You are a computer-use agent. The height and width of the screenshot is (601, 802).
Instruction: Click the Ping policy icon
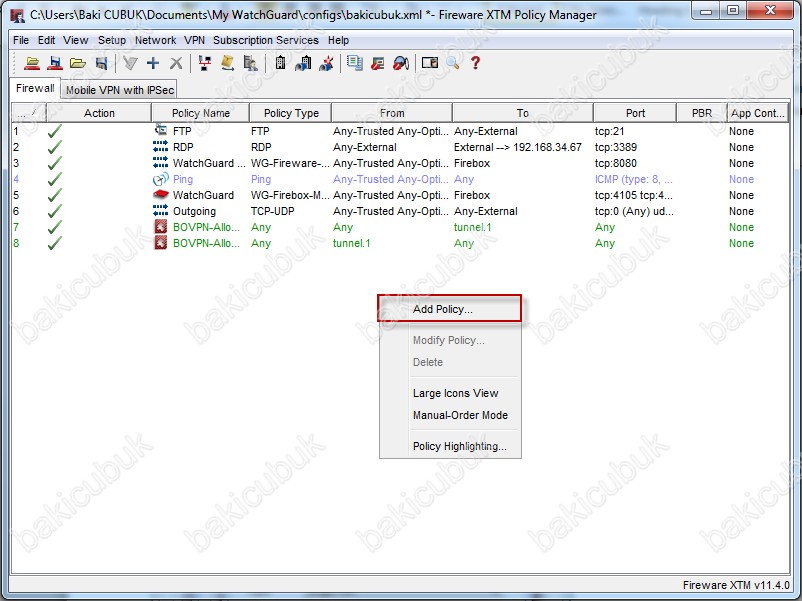(161, 179)
